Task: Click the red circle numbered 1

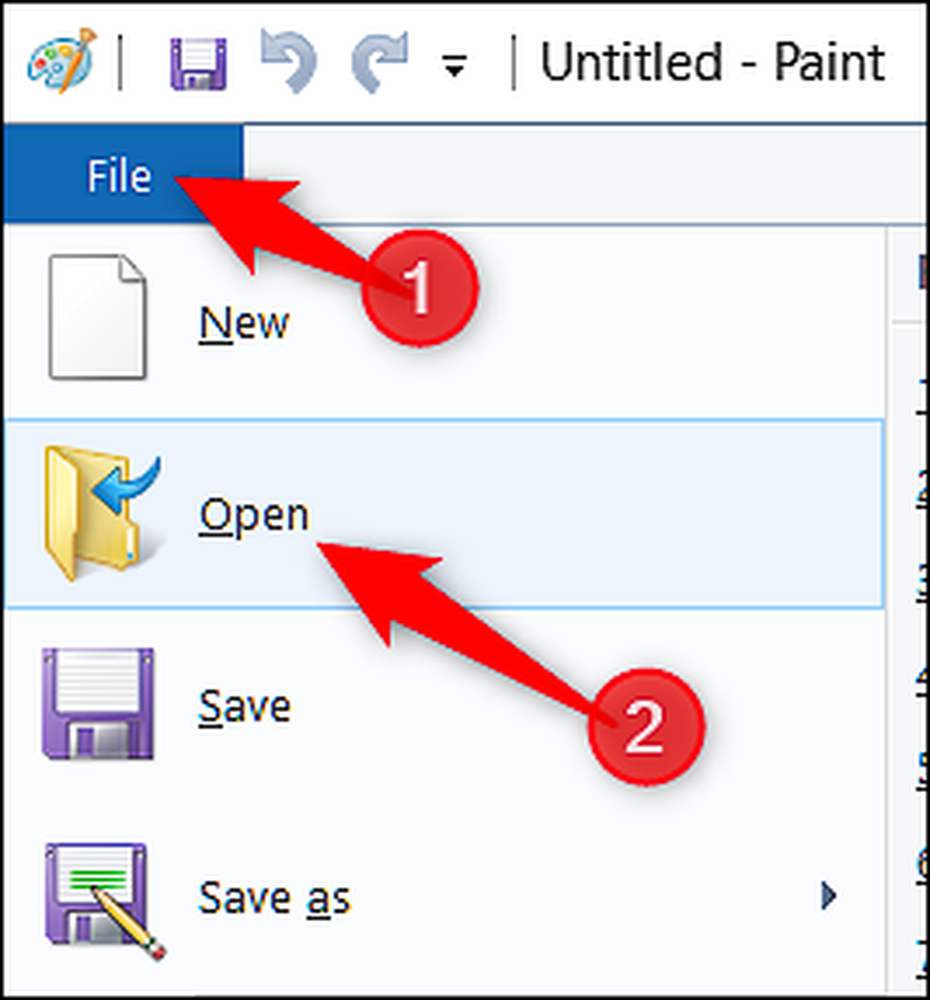Action: [x=420, y=288]
